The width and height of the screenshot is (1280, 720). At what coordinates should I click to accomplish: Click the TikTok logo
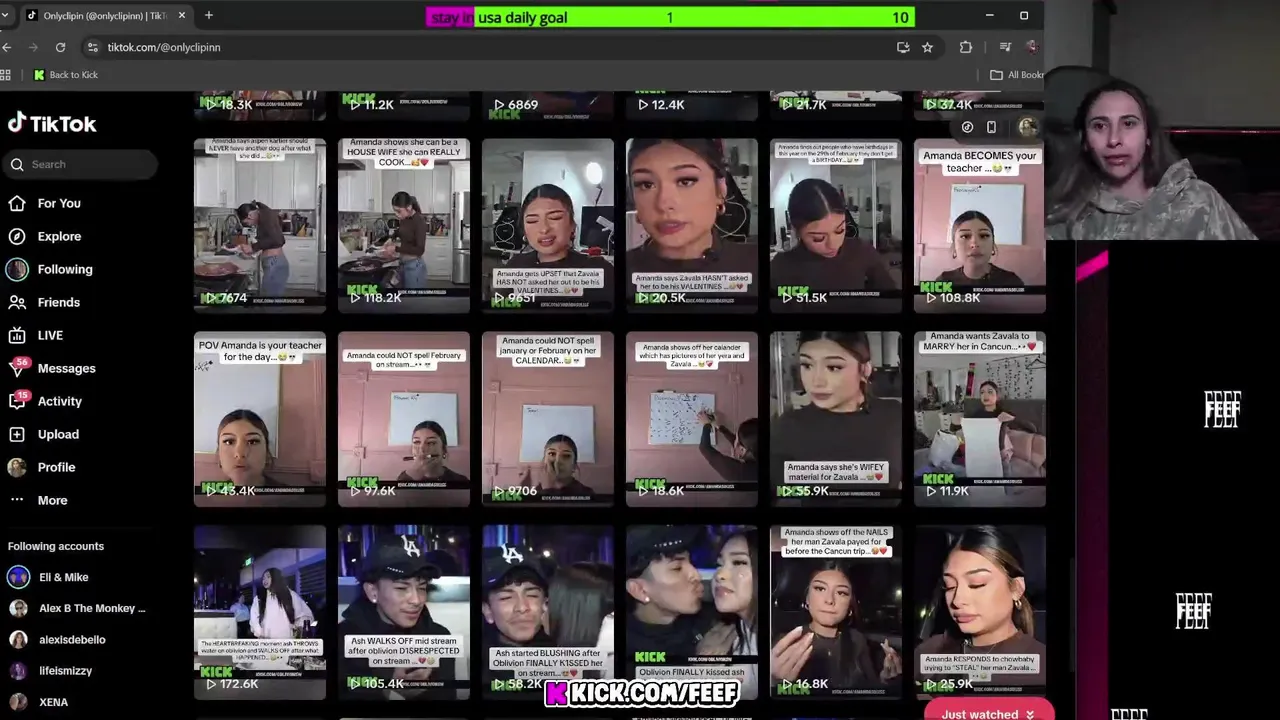[x=52, y=124]
